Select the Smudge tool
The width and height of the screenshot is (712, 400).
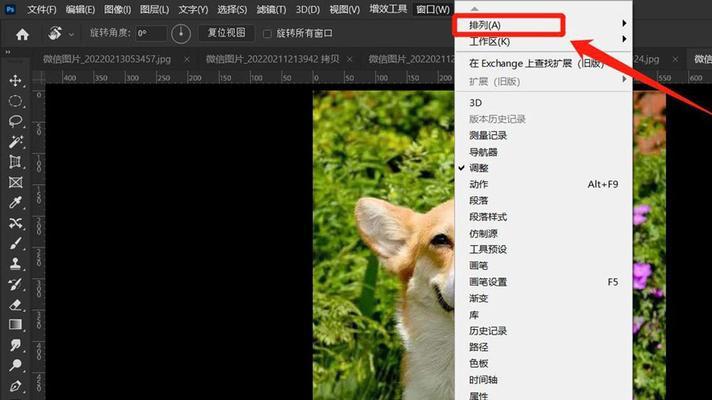coord(15,345)
